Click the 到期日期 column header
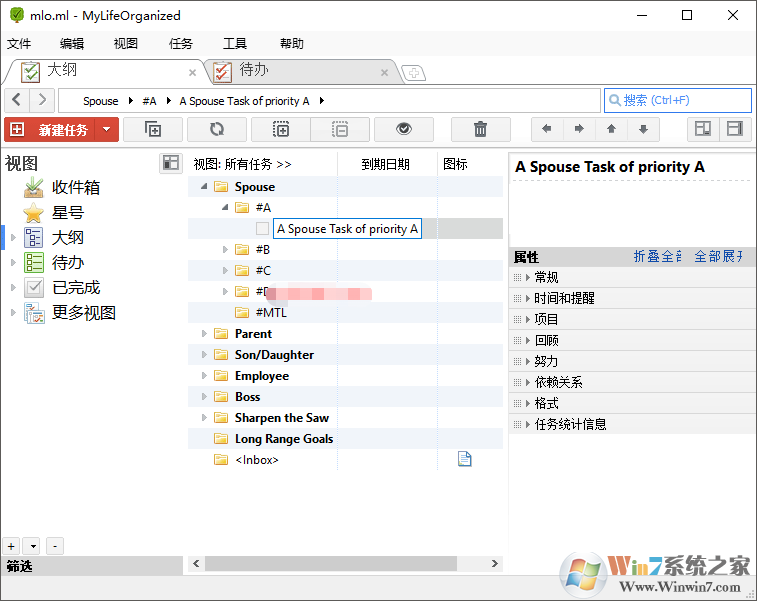The height and width of the screenshot is (601, 757). (385, 165)
